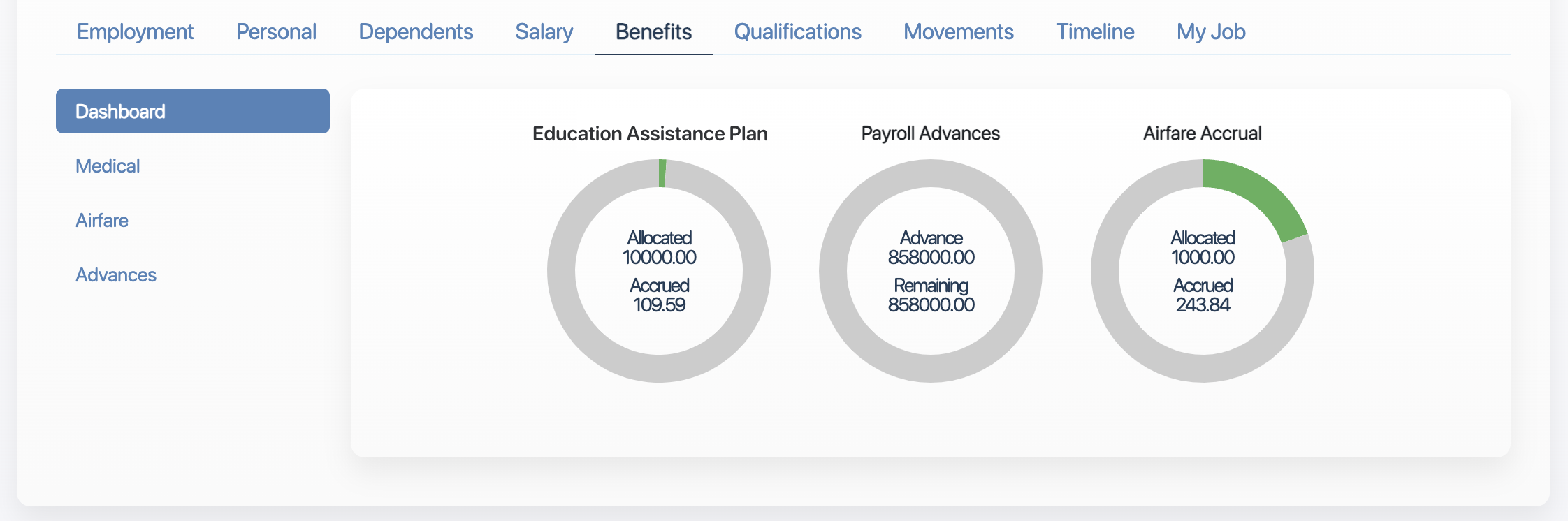The height and width of the screenshot is (521, 1568).
Task: Click the Education Assistance Plan donut chart
Action: pyautogui.click(x=660, y=270)
